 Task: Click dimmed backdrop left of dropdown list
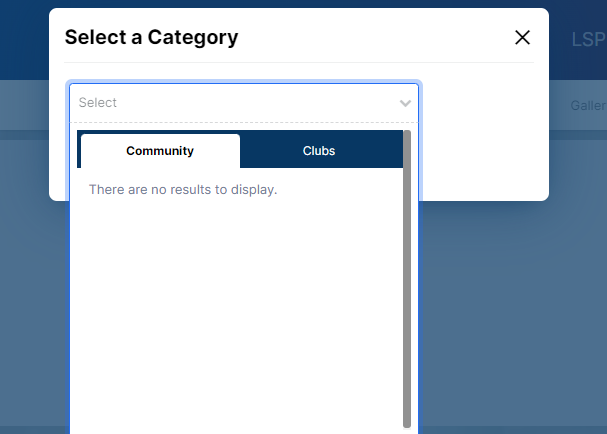coord(35,300)
